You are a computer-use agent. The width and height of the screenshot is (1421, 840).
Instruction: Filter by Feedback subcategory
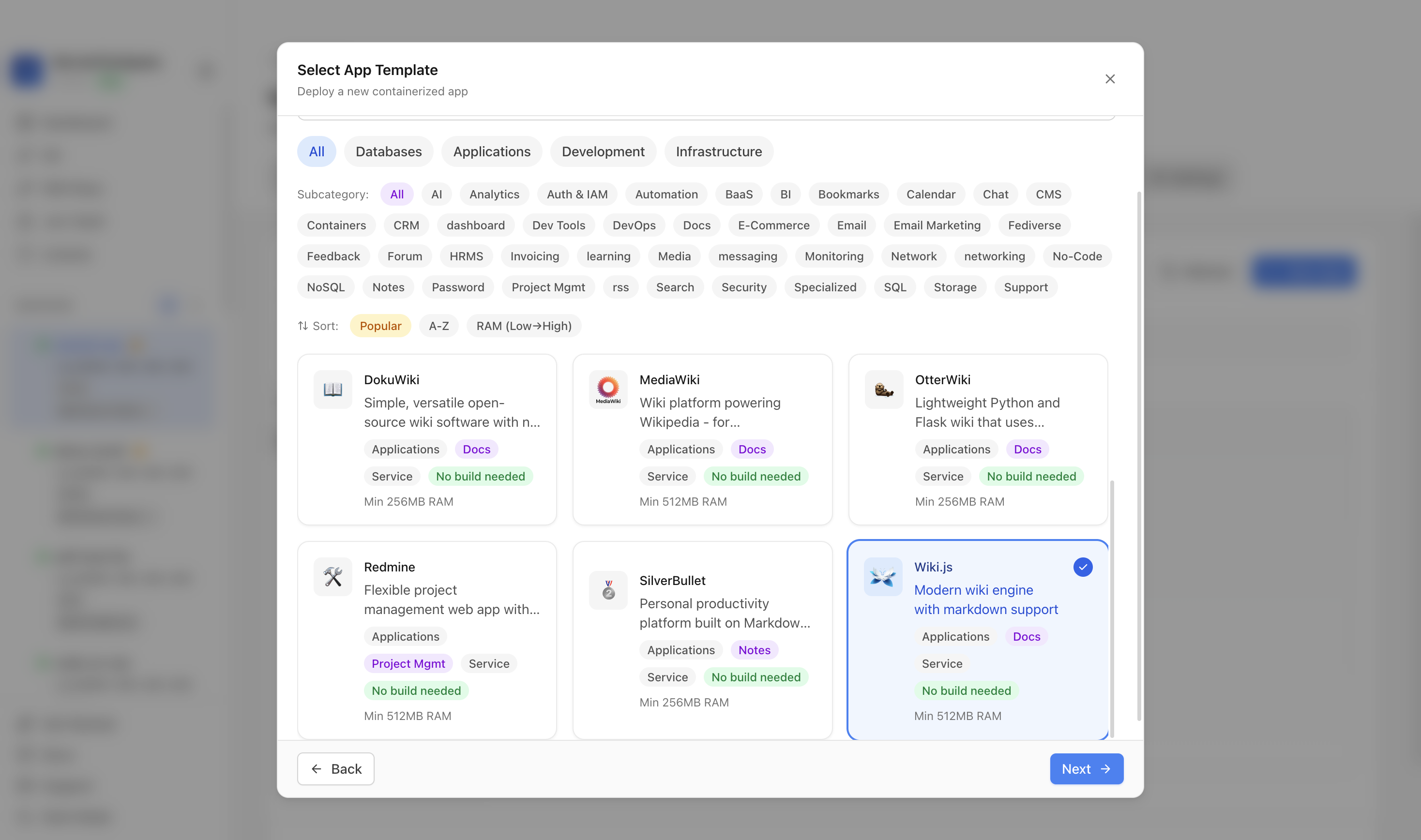[333, 256]
